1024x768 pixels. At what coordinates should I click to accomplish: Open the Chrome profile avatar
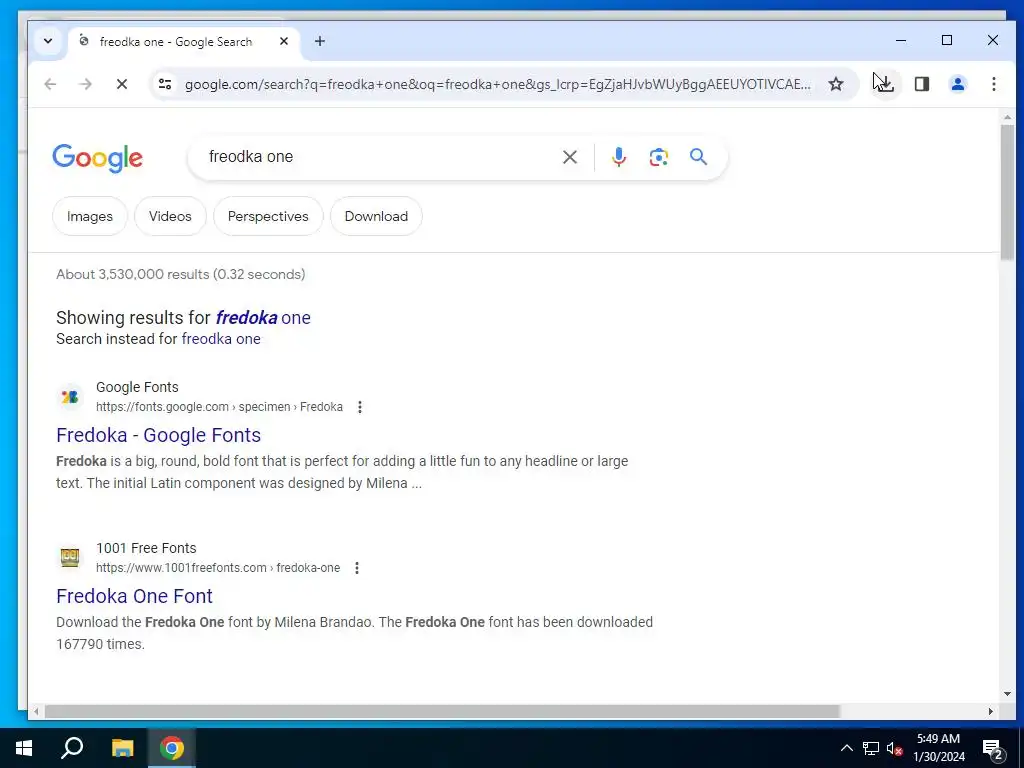click(x=957, y=84)
